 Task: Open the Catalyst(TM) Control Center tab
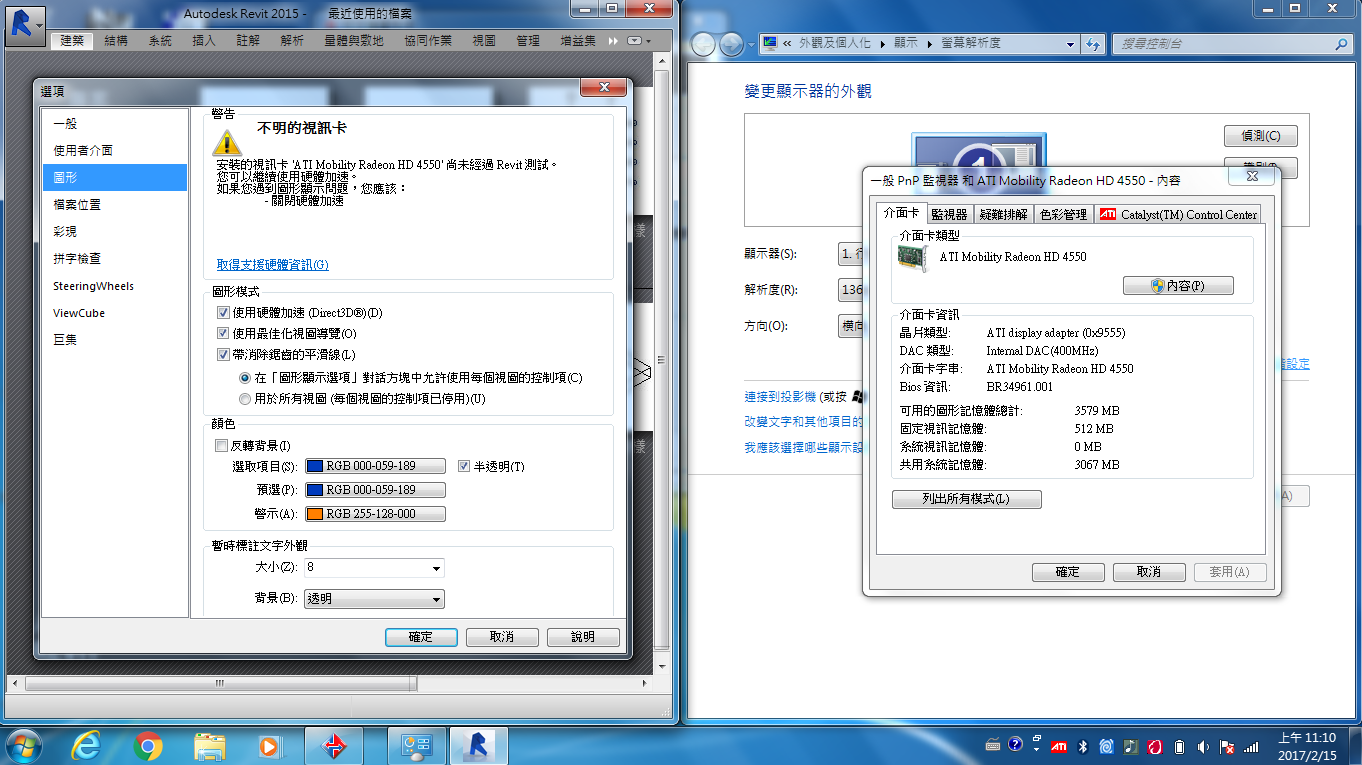point(1178,214)
